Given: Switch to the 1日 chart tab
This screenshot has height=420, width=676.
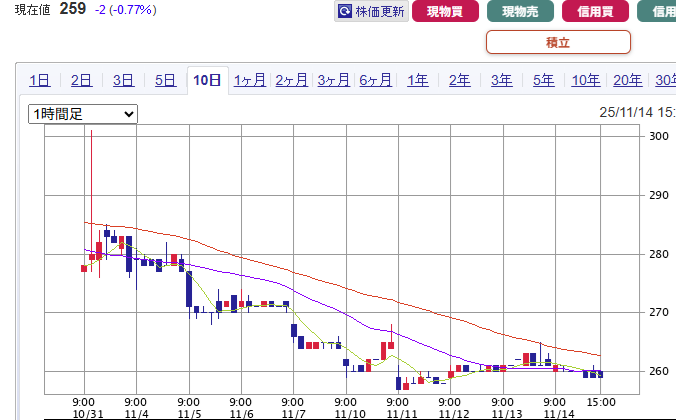Looking at the screenshot, I should point(40,81).
